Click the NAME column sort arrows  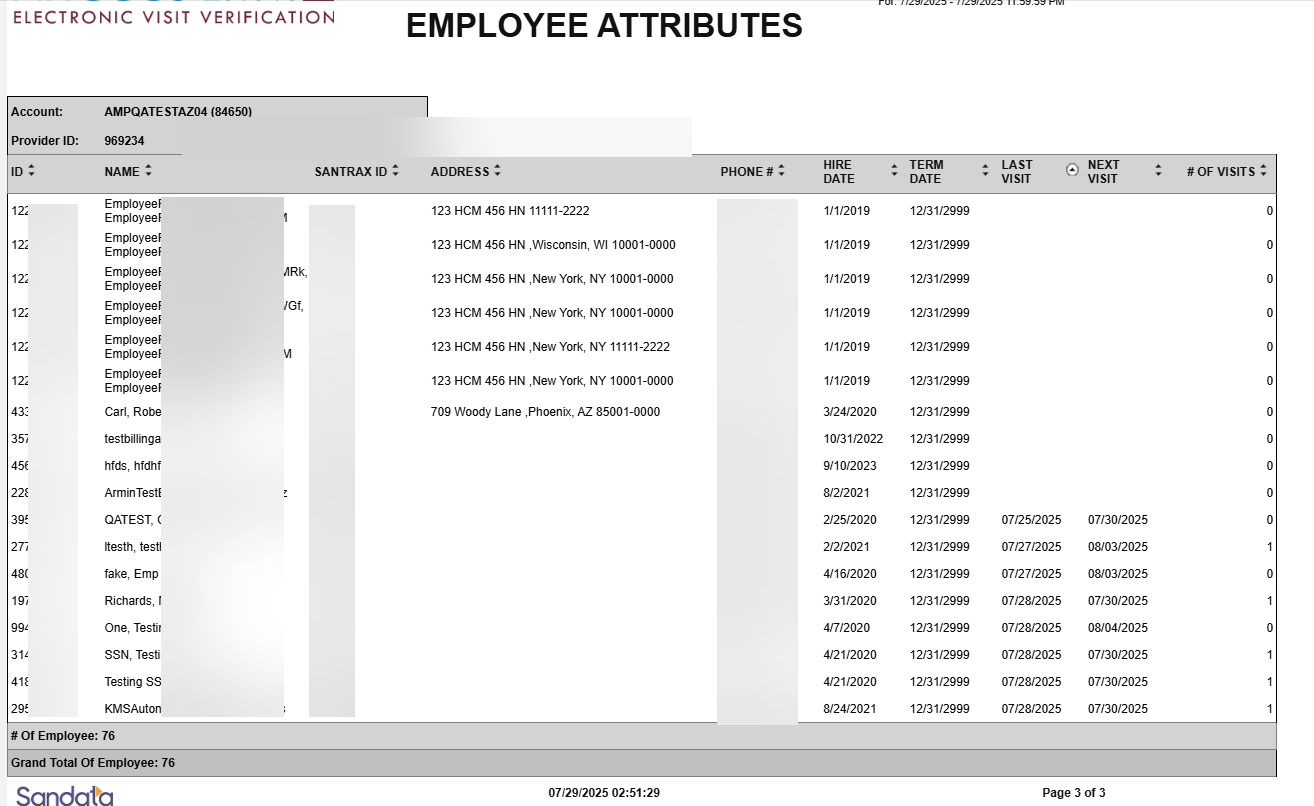148,171
